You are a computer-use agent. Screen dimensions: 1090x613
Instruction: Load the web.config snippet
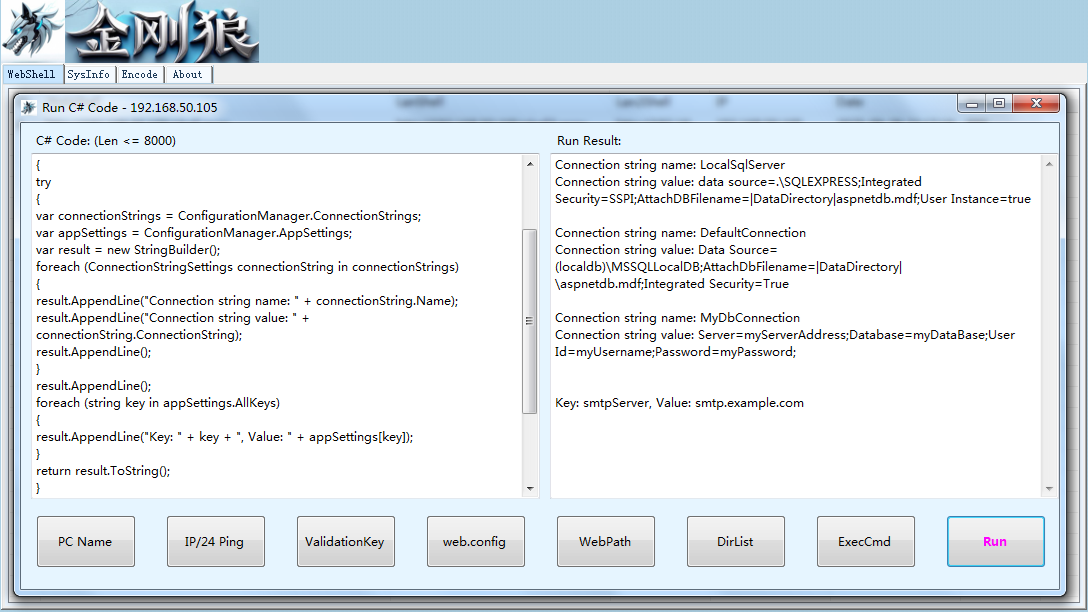coord(475,541)
